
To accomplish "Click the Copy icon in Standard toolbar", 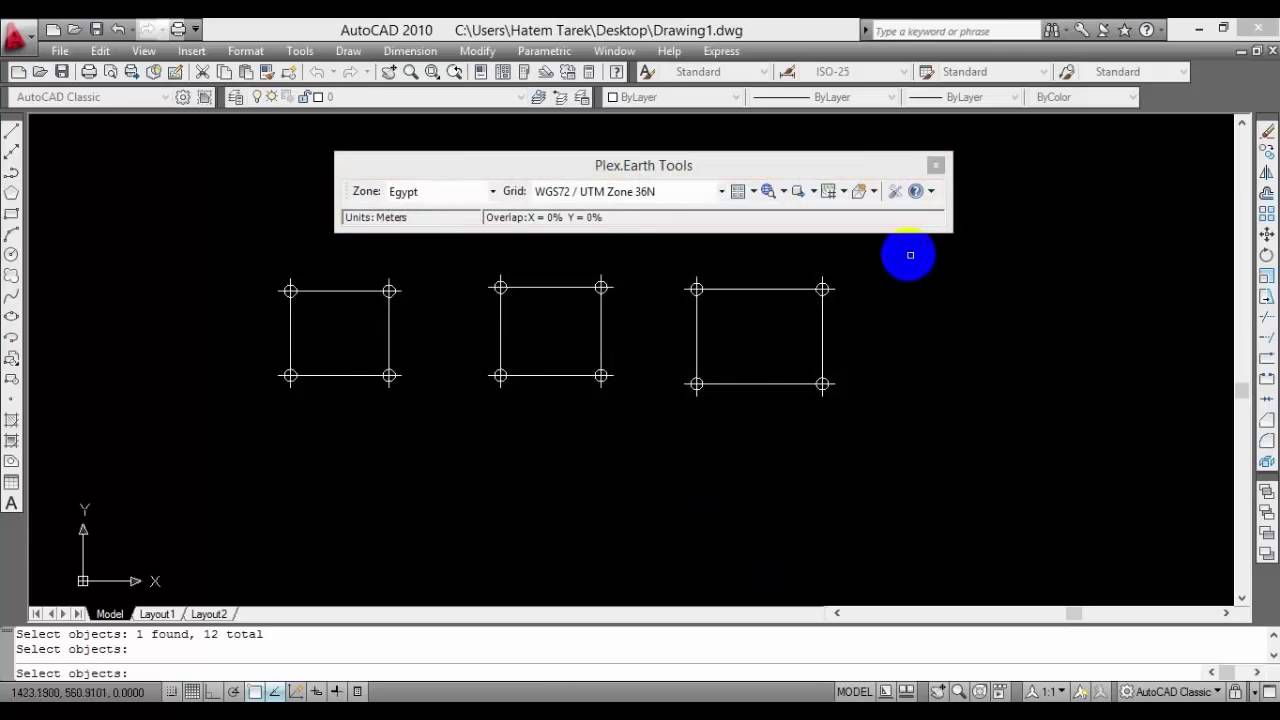I will tap(224, 72).
